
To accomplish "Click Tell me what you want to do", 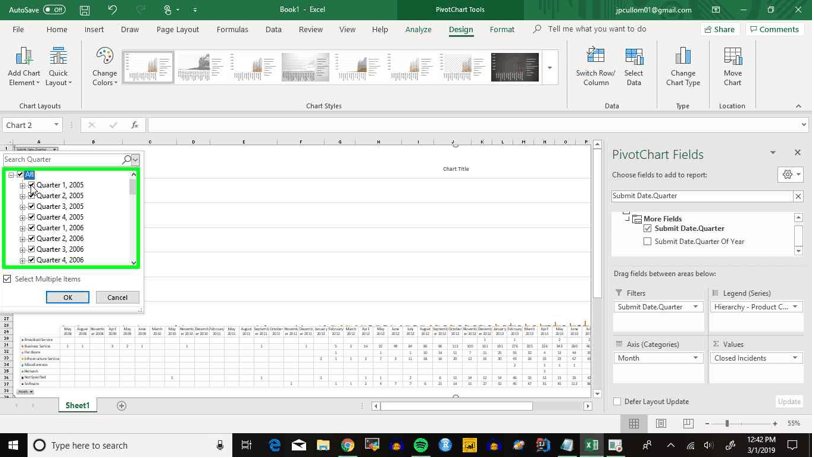I will click(x=597, y=29).
